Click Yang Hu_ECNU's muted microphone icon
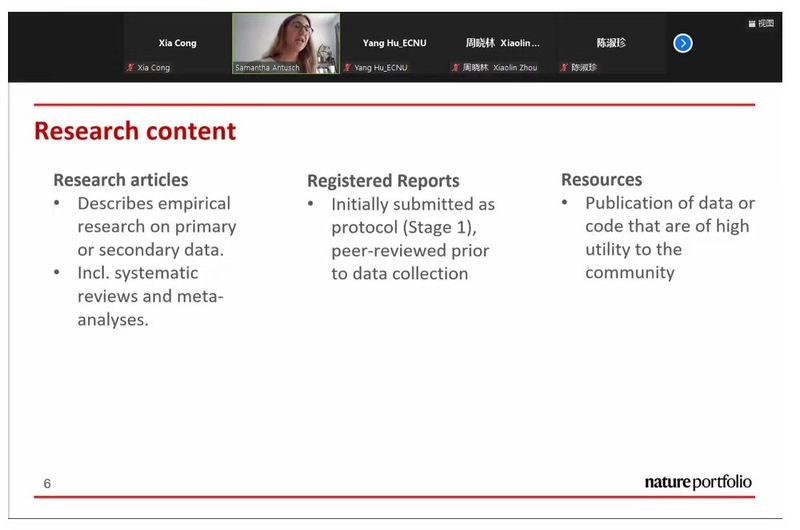 coord(348,68)
